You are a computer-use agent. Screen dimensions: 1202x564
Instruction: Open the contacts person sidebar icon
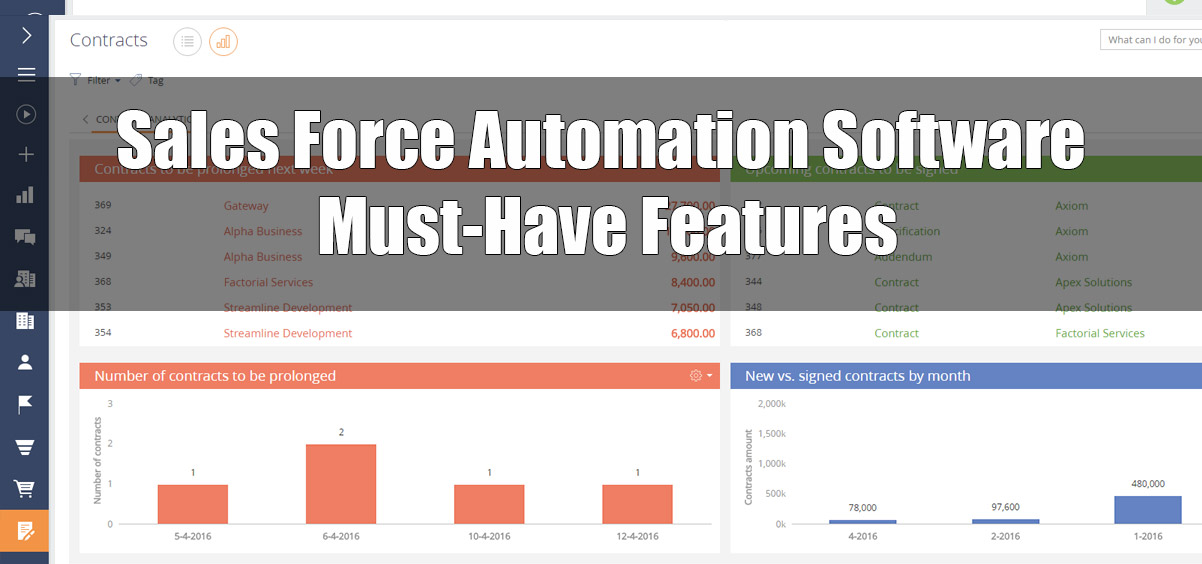pos(26,362)
